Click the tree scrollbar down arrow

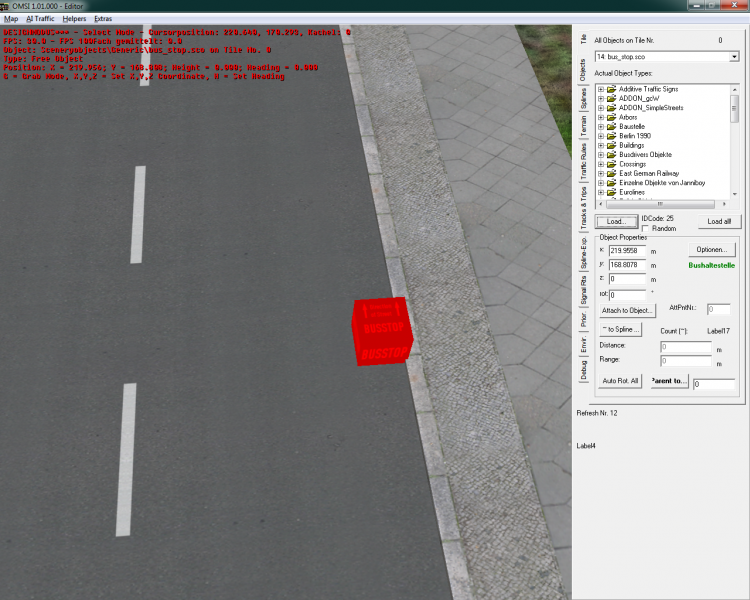coord(735,194)
